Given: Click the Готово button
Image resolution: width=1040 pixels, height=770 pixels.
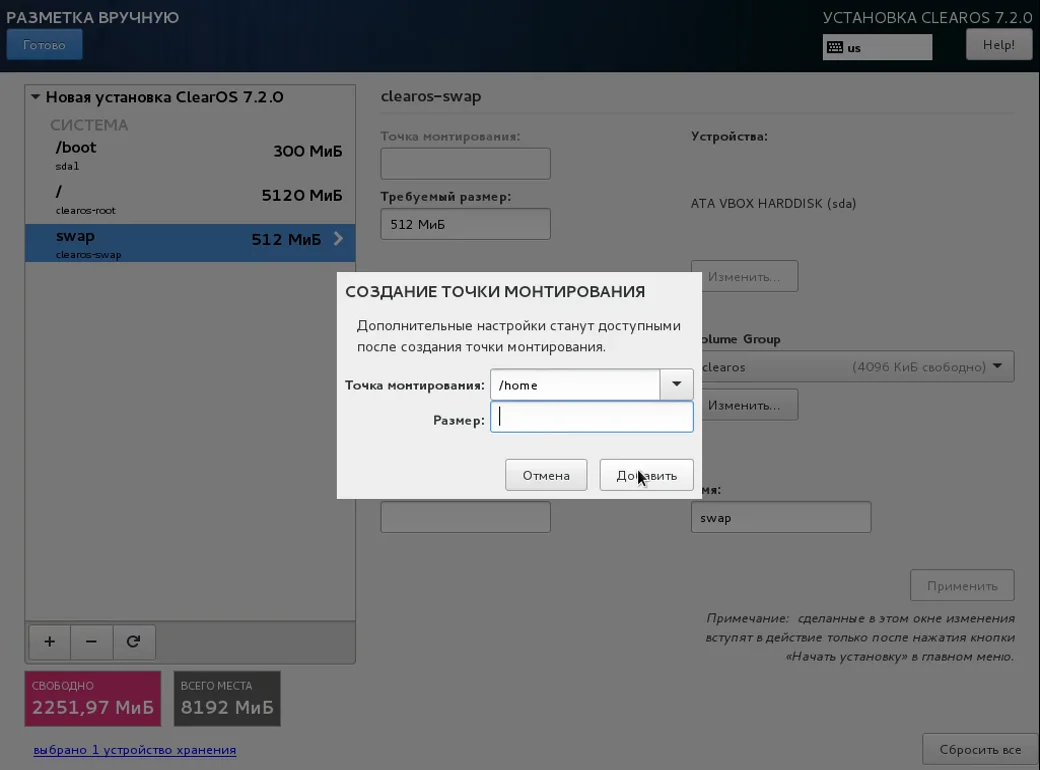Looking at the screenshot, I should 44,45.
